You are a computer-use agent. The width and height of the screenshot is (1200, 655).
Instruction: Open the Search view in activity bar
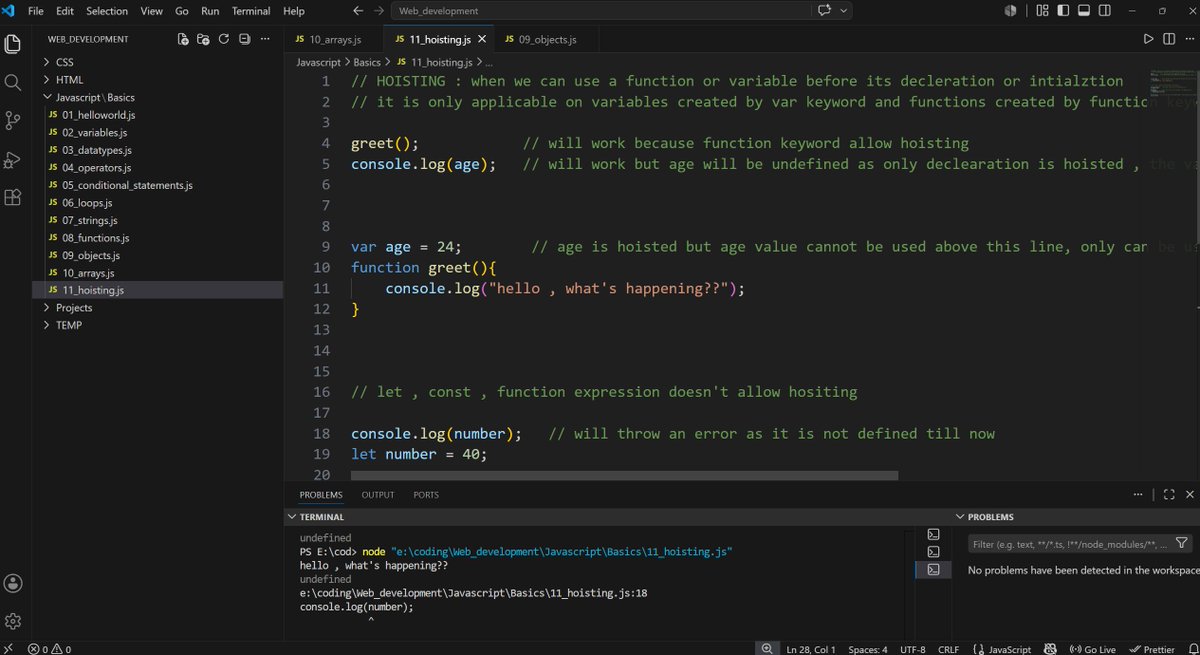click(x=13, y=83)
